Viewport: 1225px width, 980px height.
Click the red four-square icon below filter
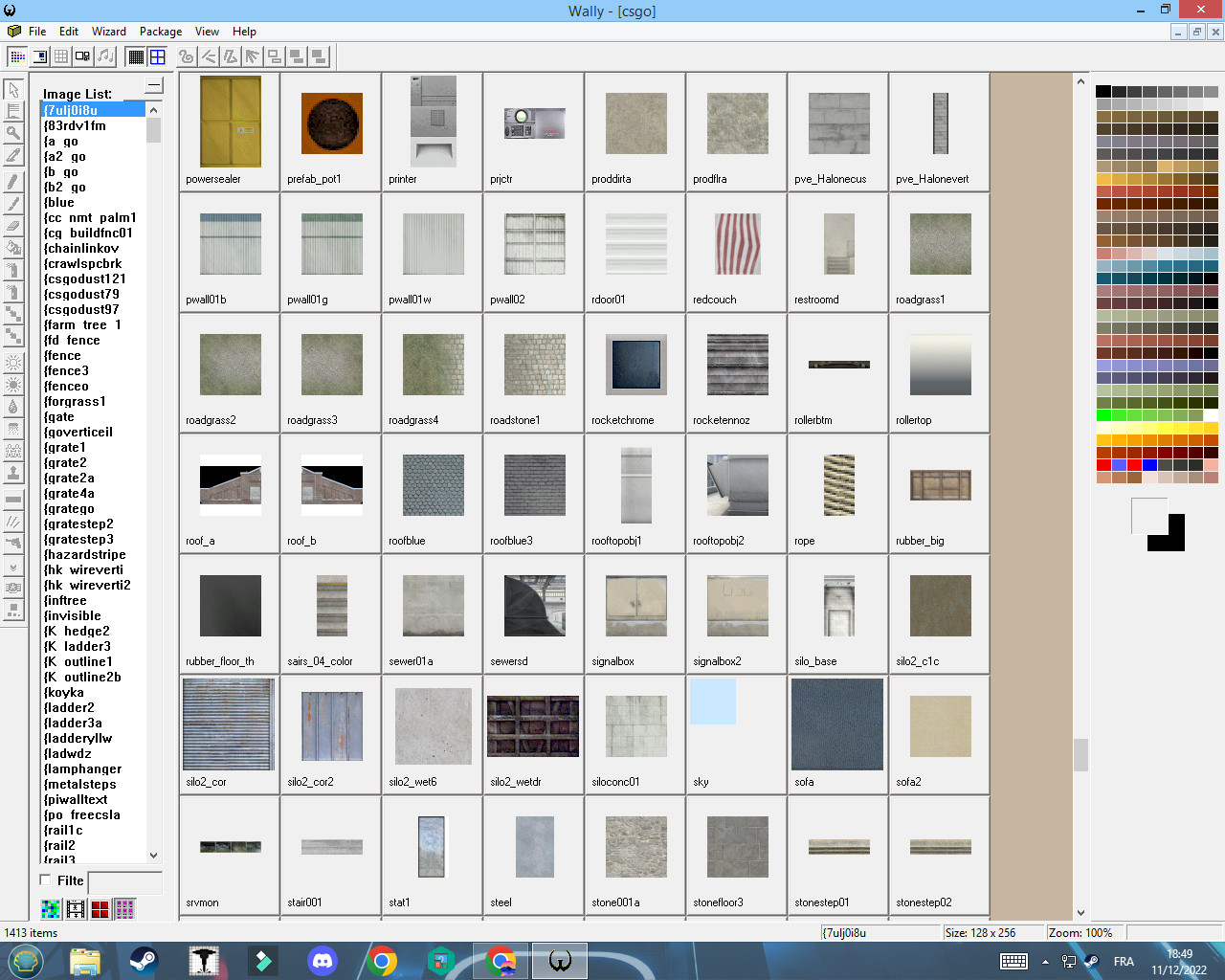pos(100,909)
